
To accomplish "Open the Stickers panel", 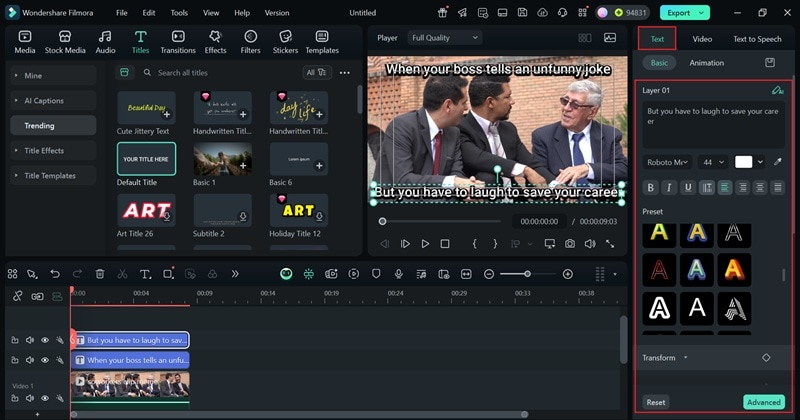I will click(x=285, y=42).
